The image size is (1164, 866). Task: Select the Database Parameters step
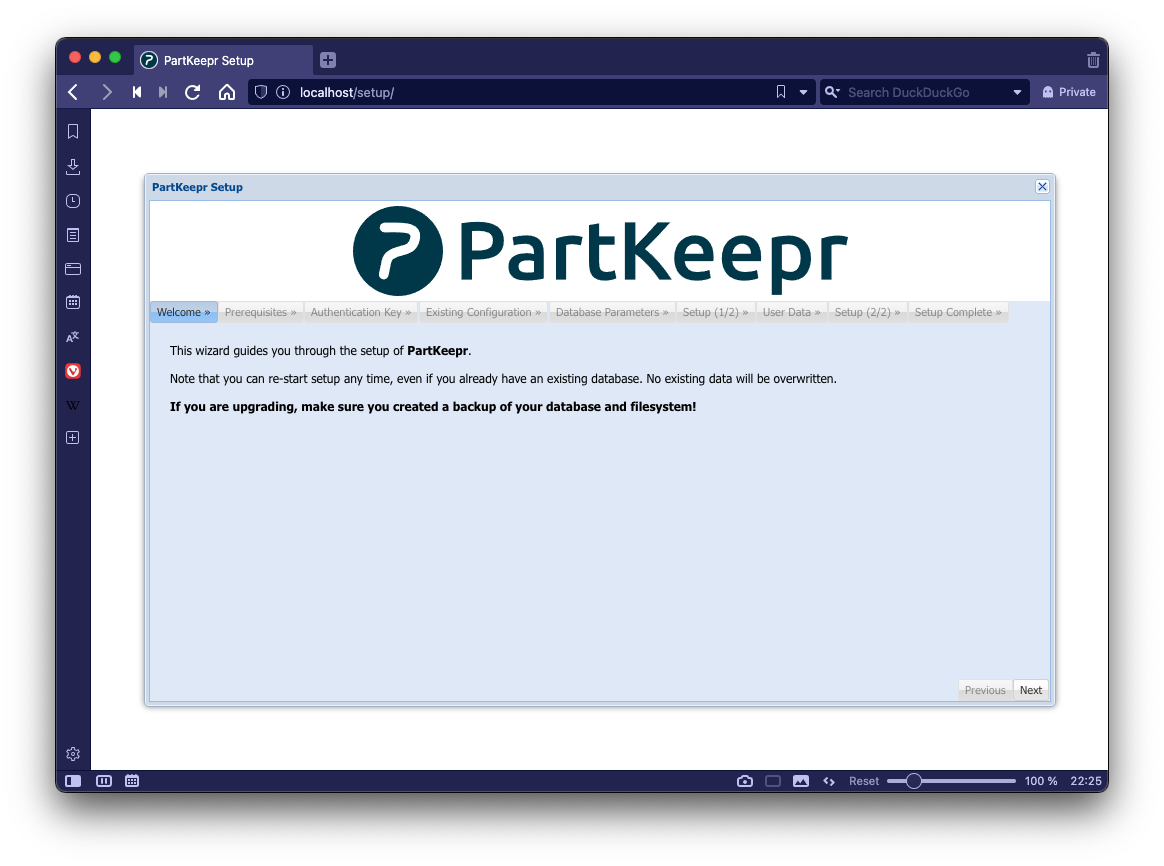612,312
